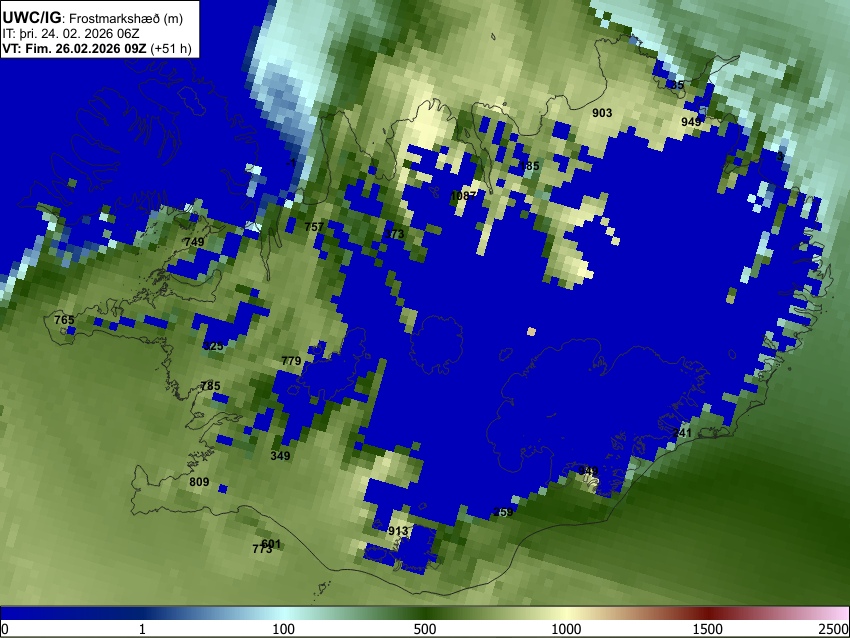Click the station value 749

point(194,242)
